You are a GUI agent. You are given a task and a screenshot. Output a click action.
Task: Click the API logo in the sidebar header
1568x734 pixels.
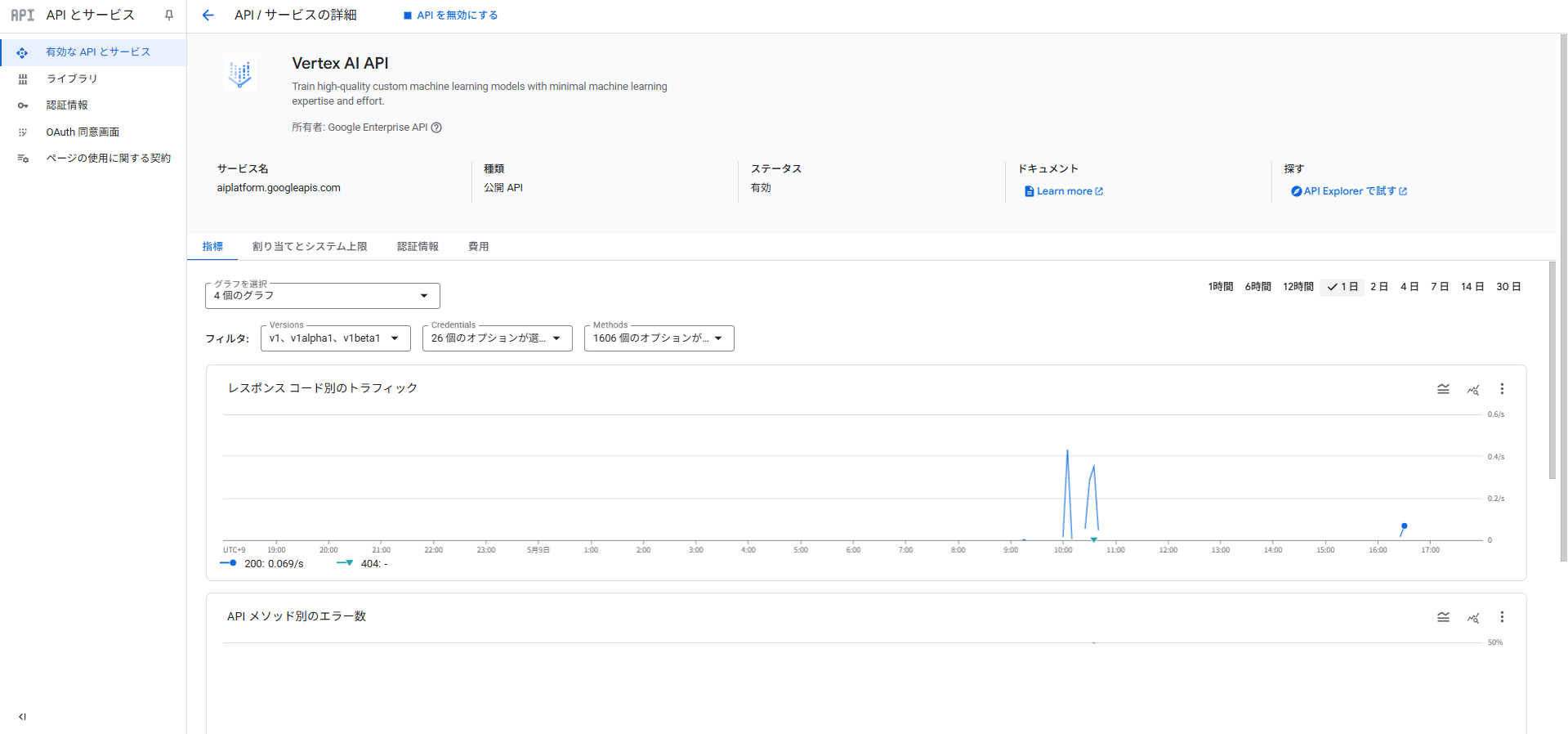pyautogui.click(x=22, y=15)
